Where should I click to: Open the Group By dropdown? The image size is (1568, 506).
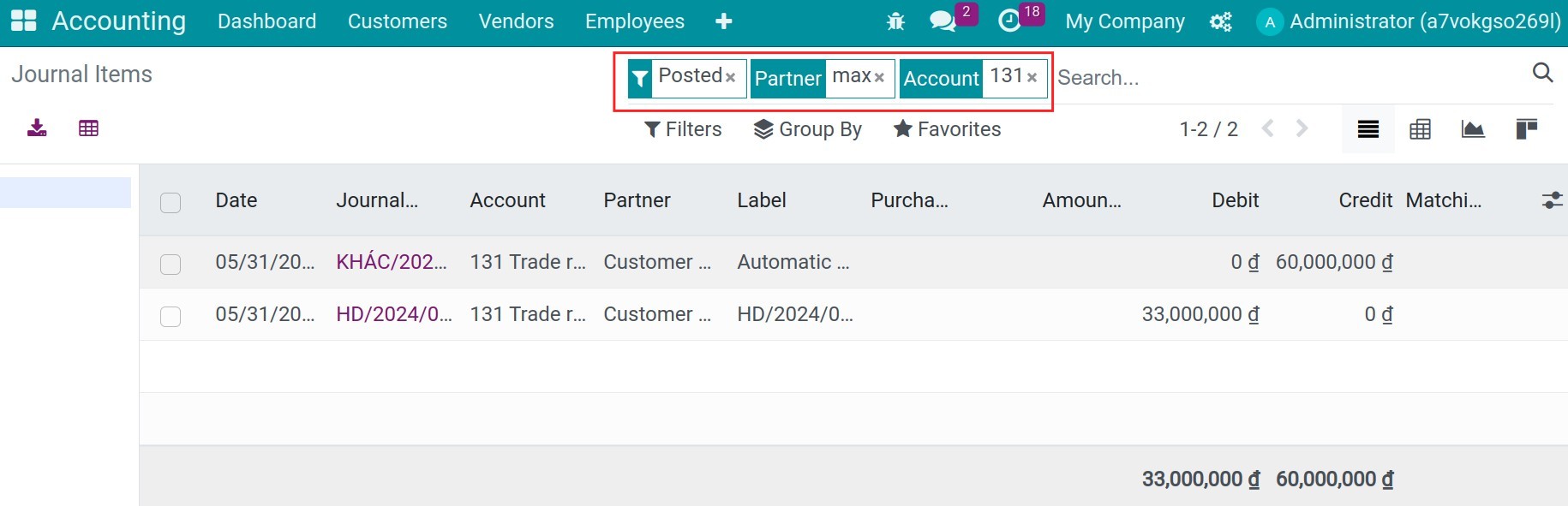coord(808,129)
